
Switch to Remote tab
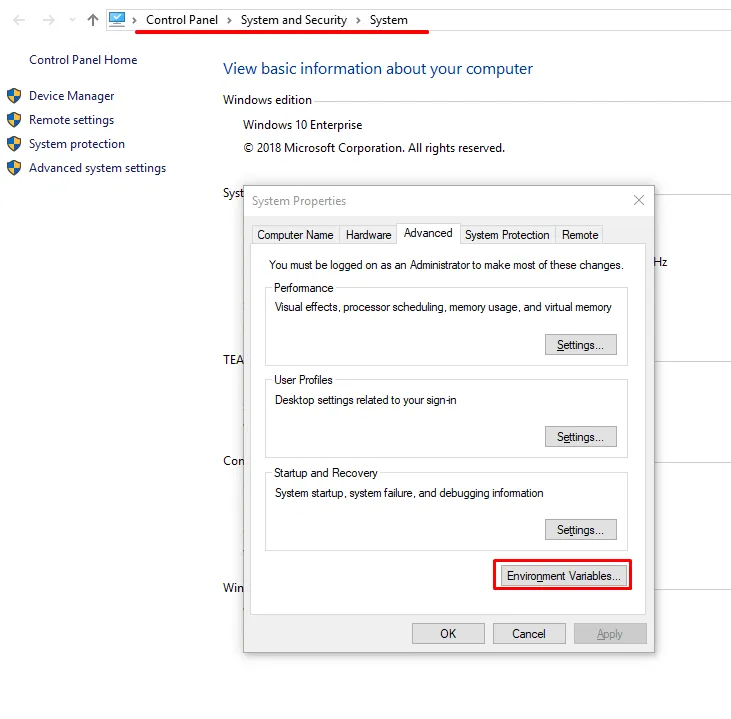pos(579,235)
